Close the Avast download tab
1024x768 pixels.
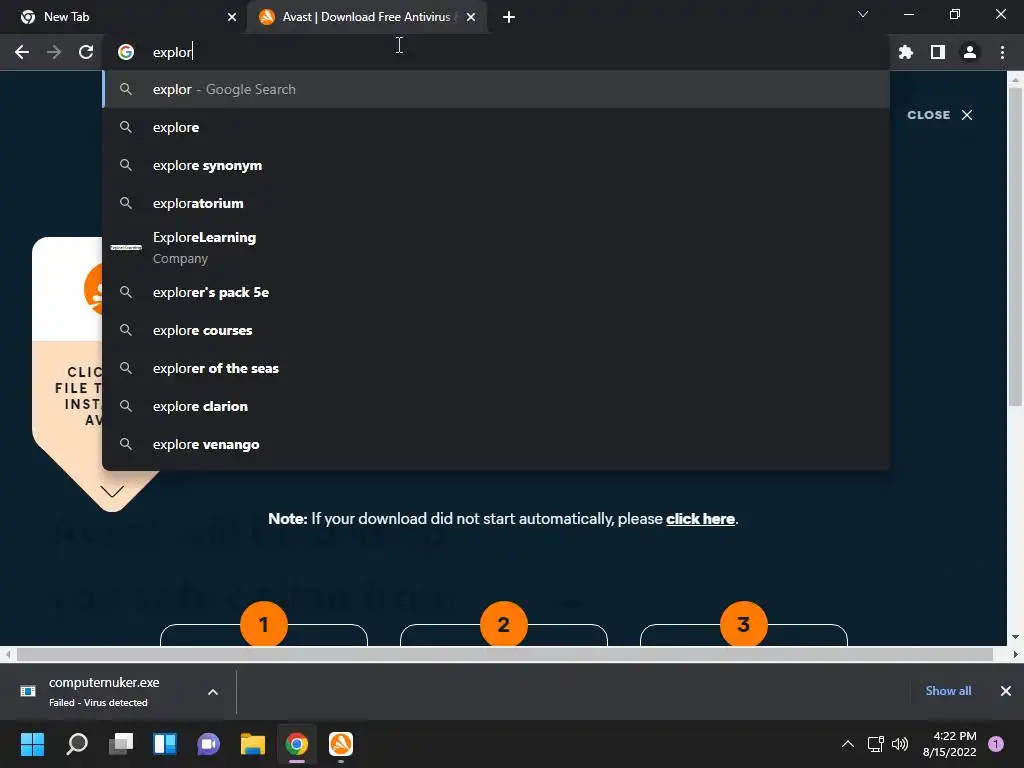tap(471, 17)
